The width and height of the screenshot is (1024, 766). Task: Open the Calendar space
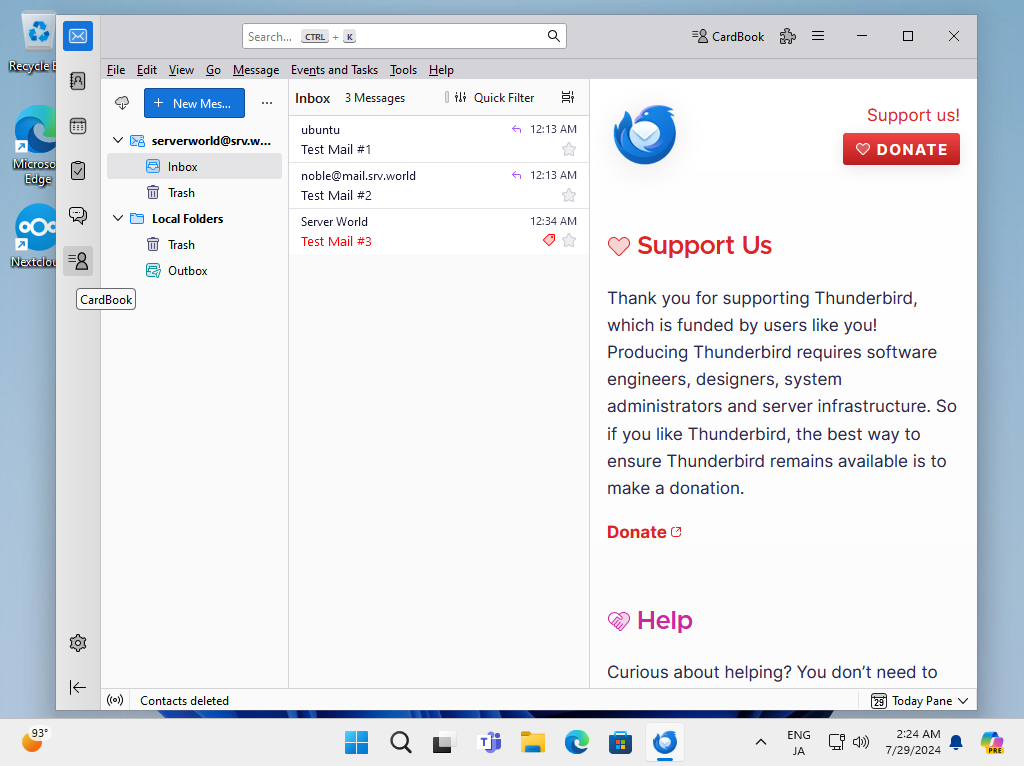point(78,126)
